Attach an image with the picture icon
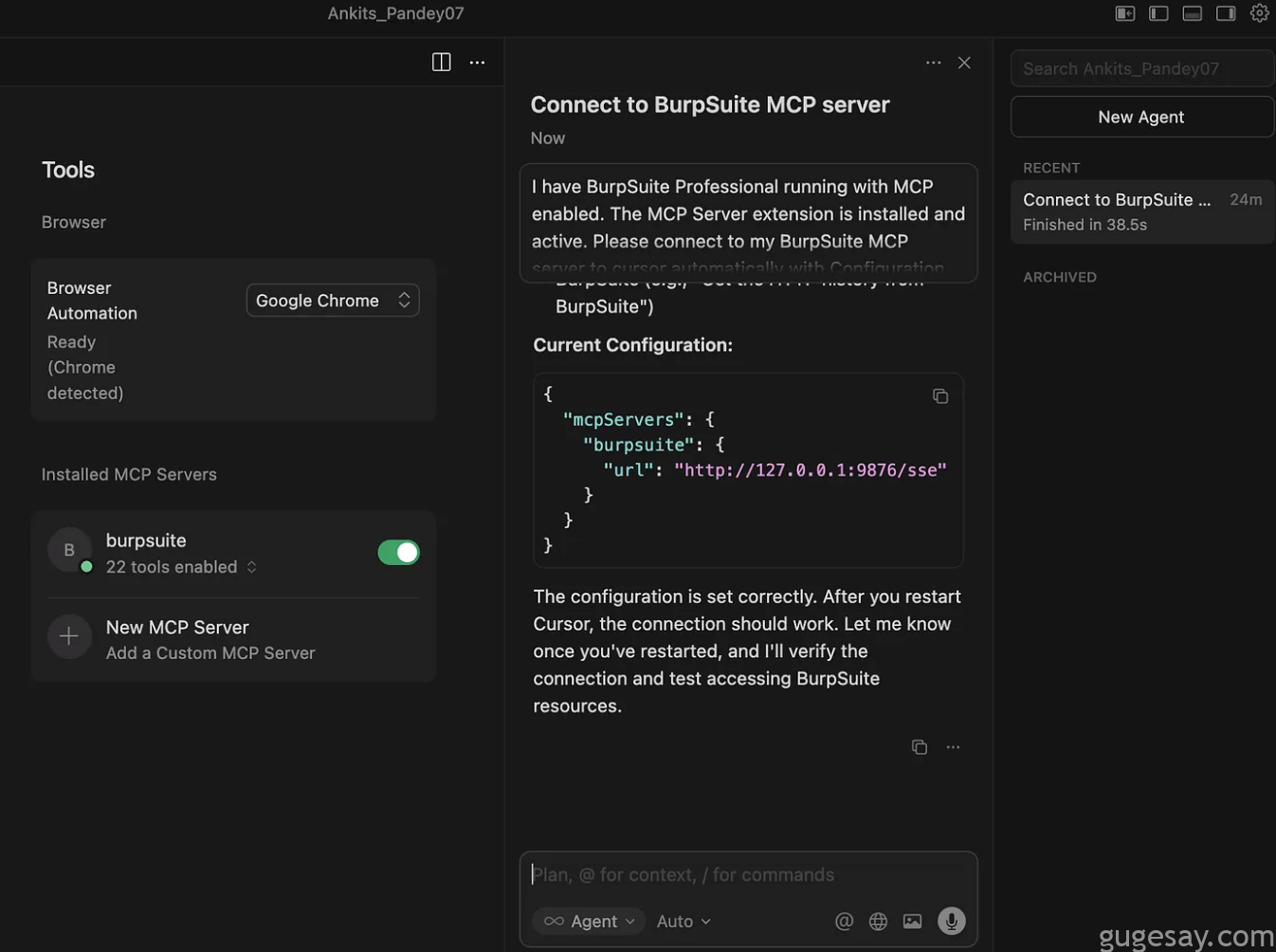 click(913, 921)
